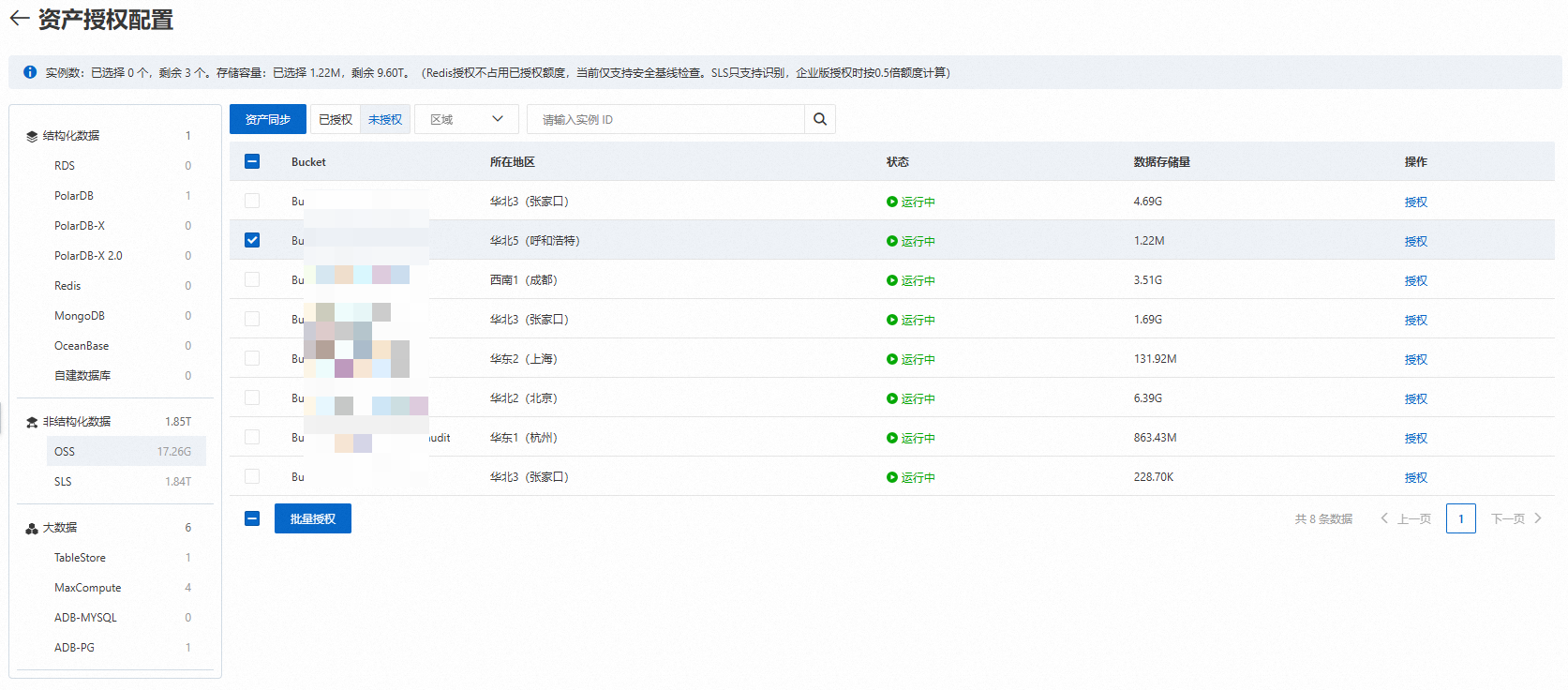Check the 1.69G bucket row checkbox
The height and width of the screenshot is (690, 1568).
(x=252, y=319)
